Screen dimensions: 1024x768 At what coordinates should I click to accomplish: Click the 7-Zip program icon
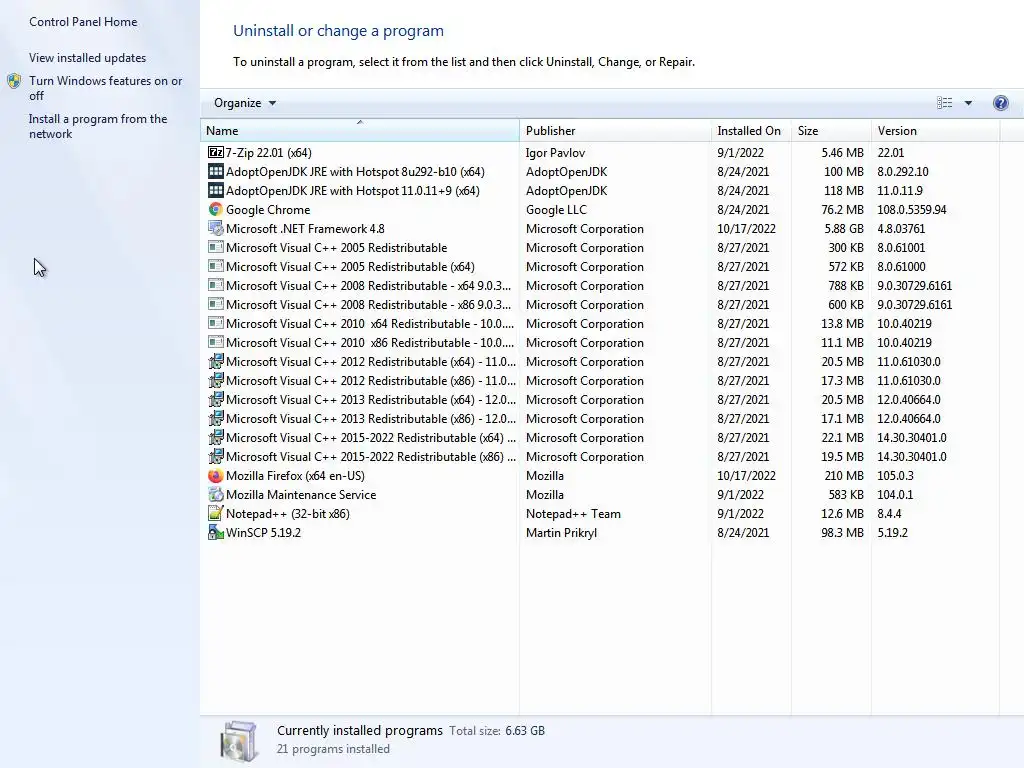click(216, 152)
